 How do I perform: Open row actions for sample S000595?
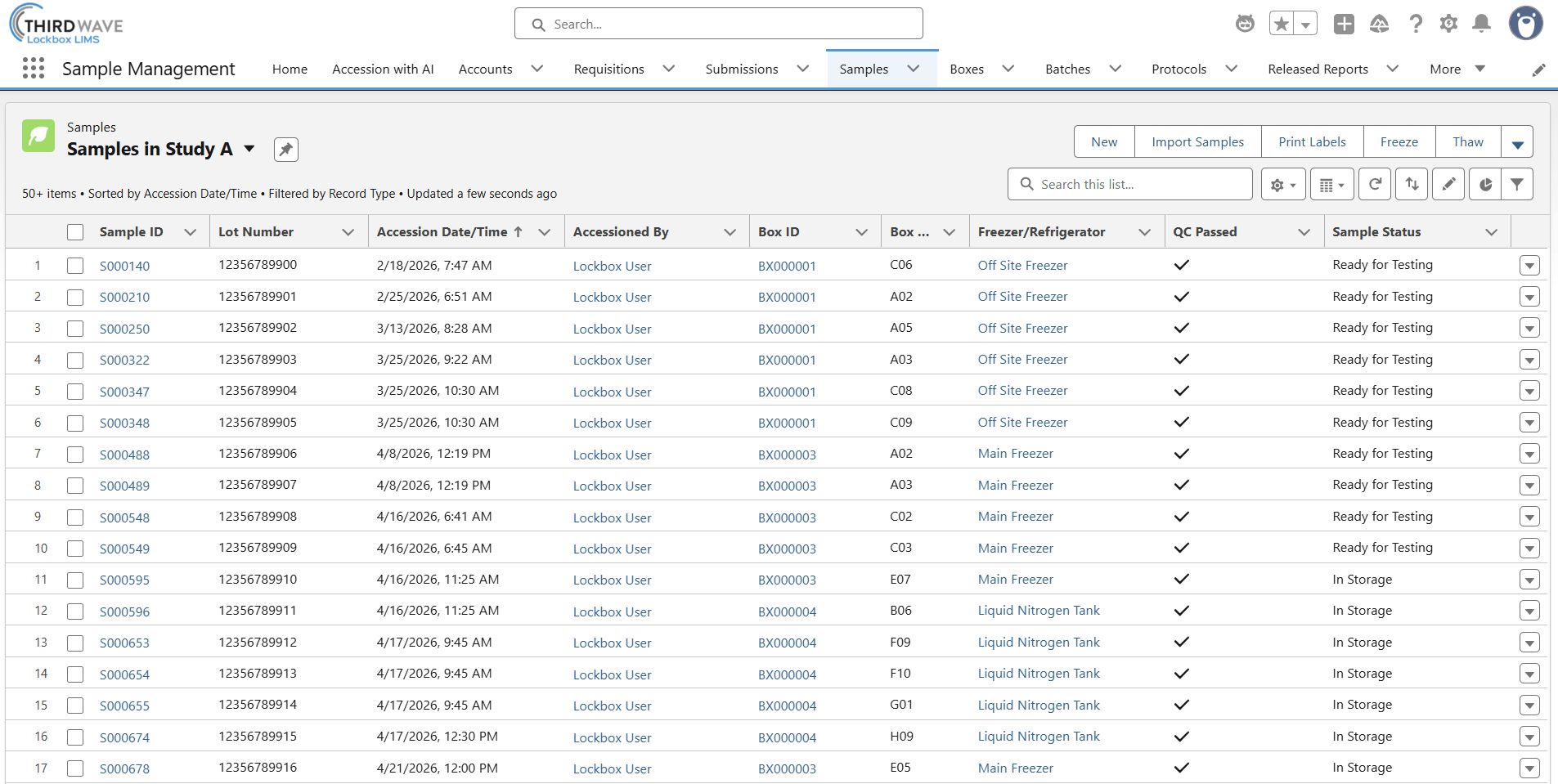pyautogui.click(x=1529, y=580)
